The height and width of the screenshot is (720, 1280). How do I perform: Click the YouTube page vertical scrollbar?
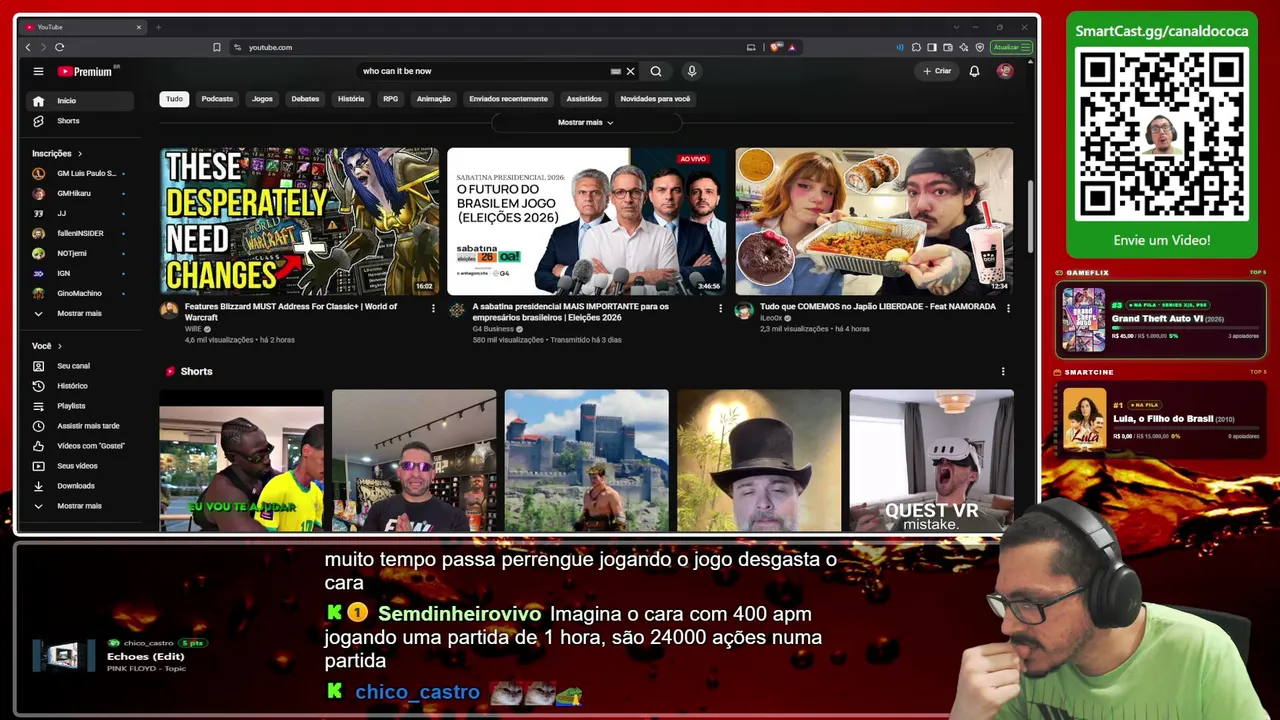1030,218
